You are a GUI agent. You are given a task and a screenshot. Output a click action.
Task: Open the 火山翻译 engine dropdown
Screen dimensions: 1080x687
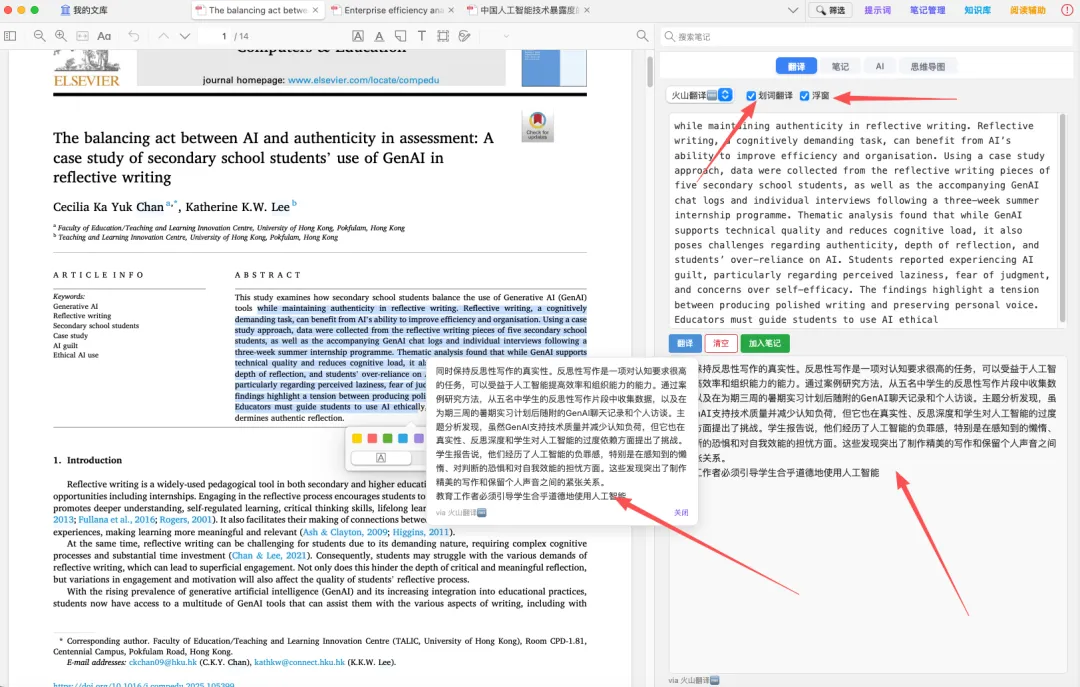point(700,95)
